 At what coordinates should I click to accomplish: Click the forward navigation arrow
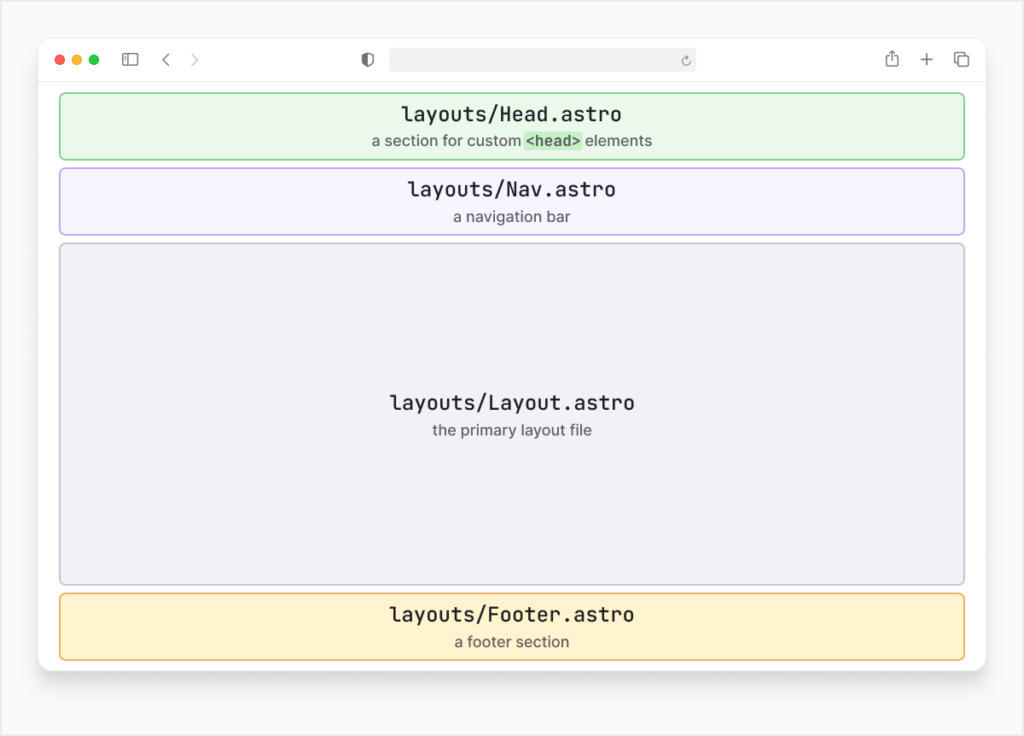[194, 59]
